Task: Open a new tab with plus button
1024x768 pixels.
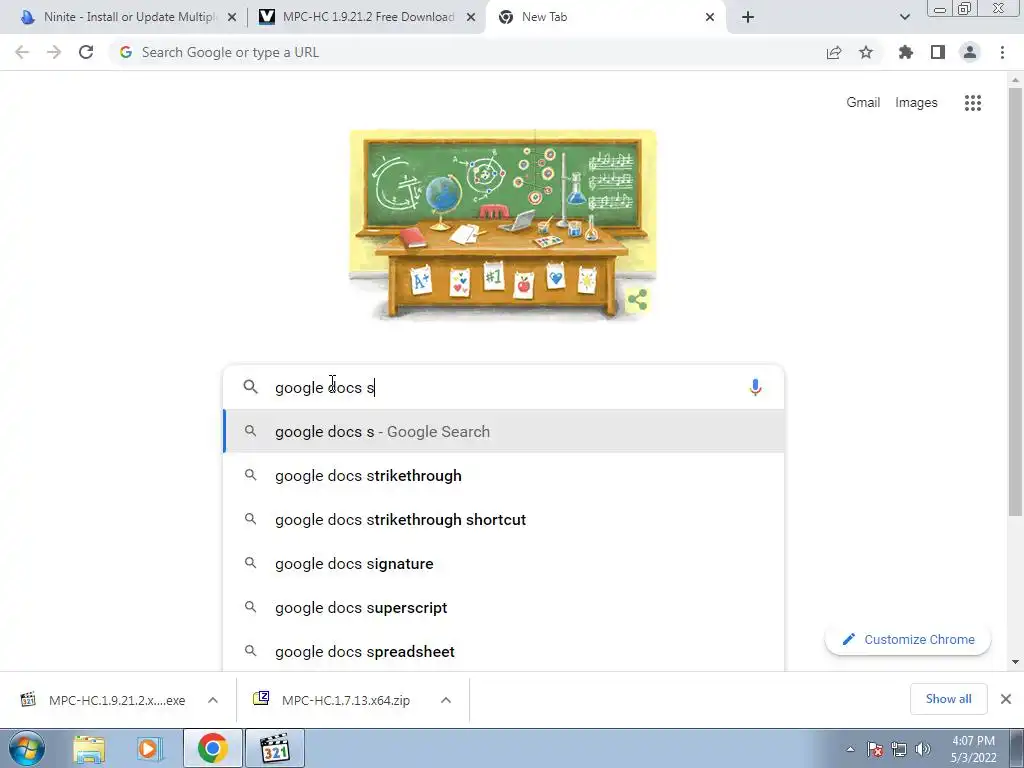Action: pyautogui.click(x=748, y=17)
